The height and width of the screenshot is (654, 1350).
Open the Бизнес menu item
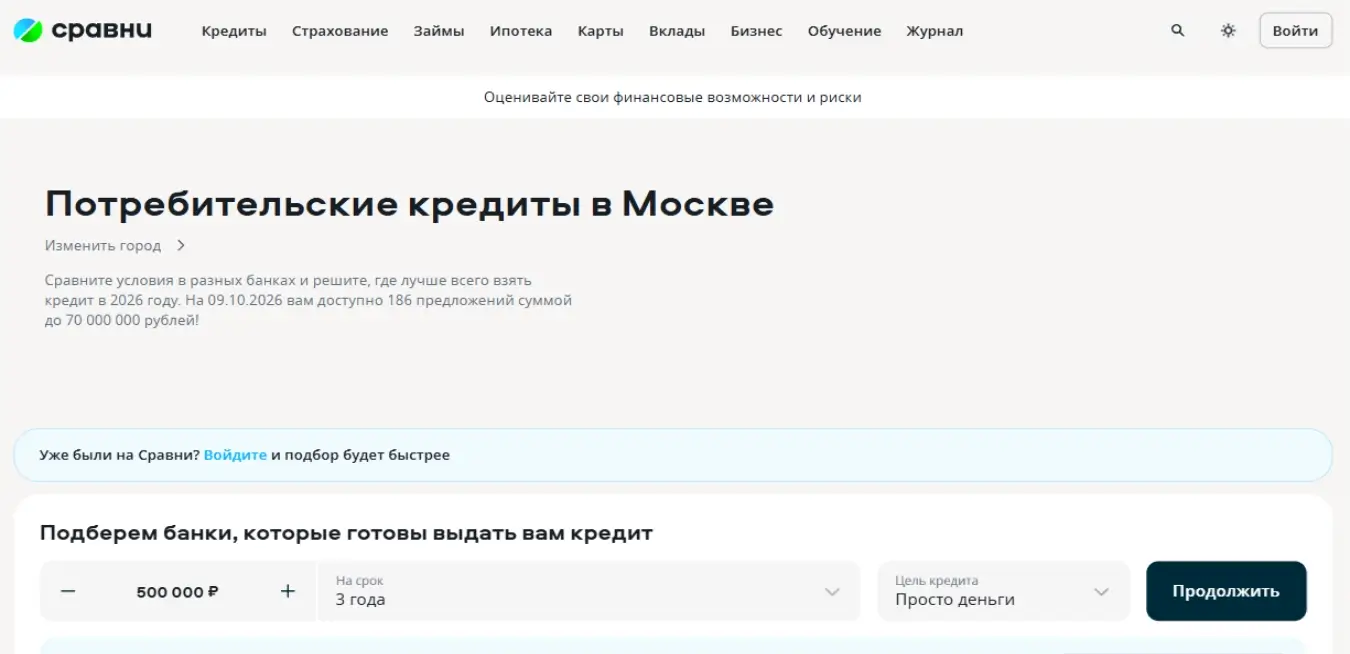756,31
